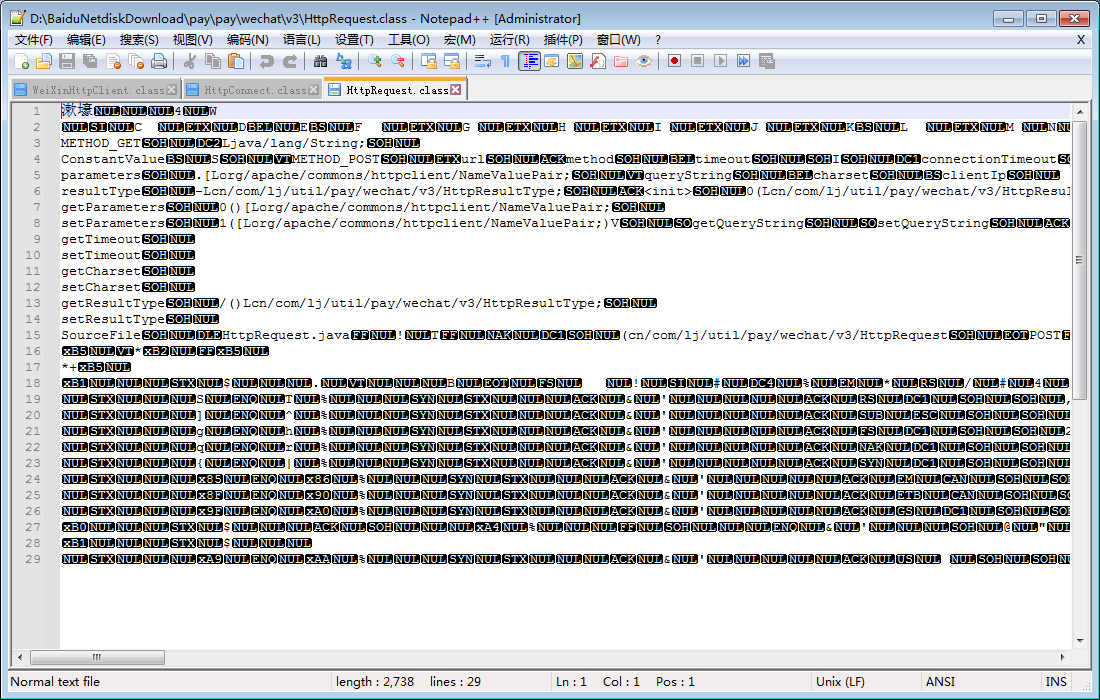The width and height of the screenshot is (1100, 700).
Task: Click line number 15 in the margin
Action: click(33, 335)
